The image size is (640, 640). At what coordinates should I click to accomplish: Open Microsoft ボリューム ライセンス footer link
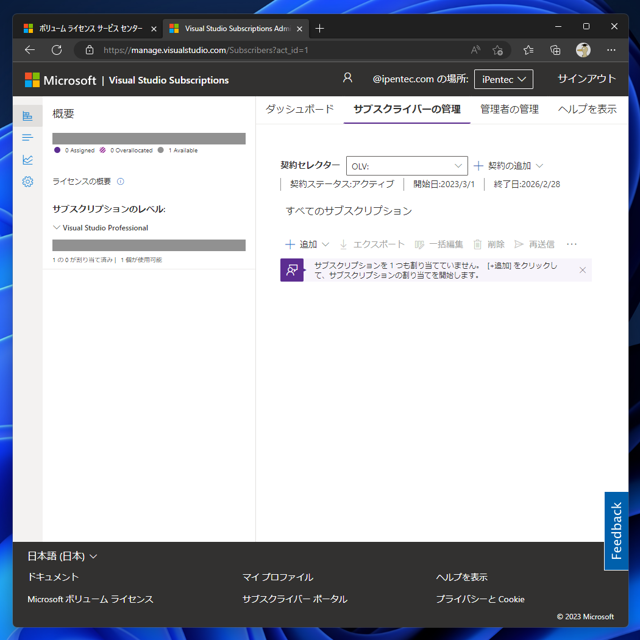90,599
